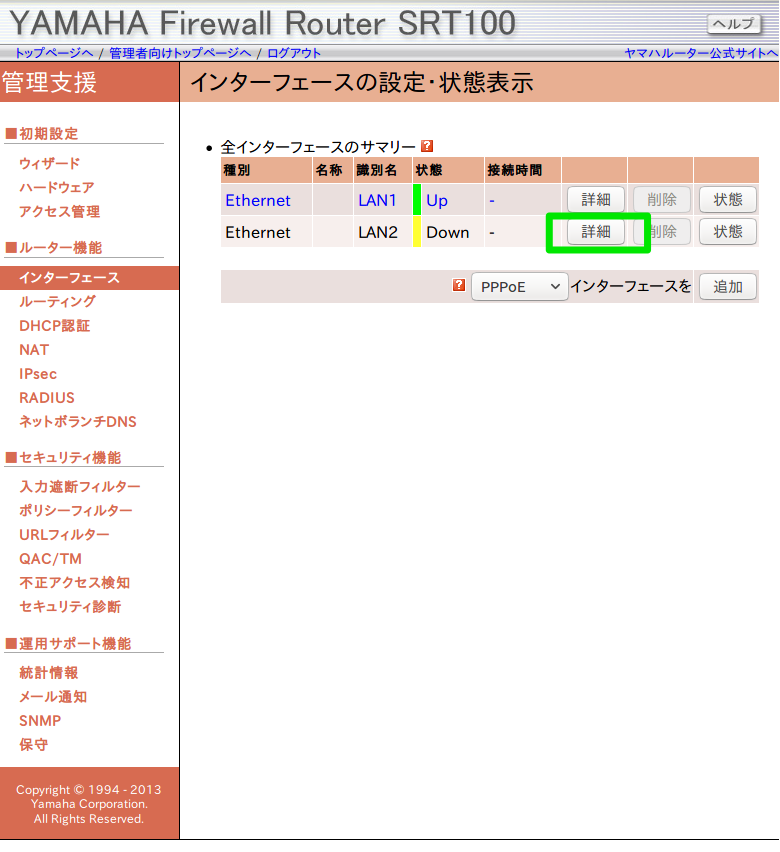The width and height of the screenshot is (780, 852).
Task: Open 不正アクセス検知 in the sidebar
Action: click(74, 582)
